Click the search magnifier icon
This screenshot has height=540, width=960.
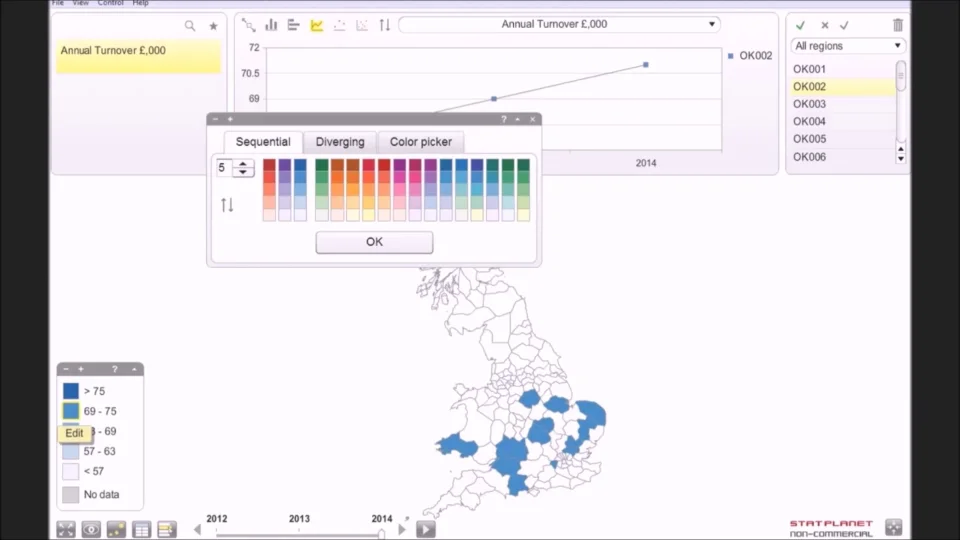(x=190, y=26)
